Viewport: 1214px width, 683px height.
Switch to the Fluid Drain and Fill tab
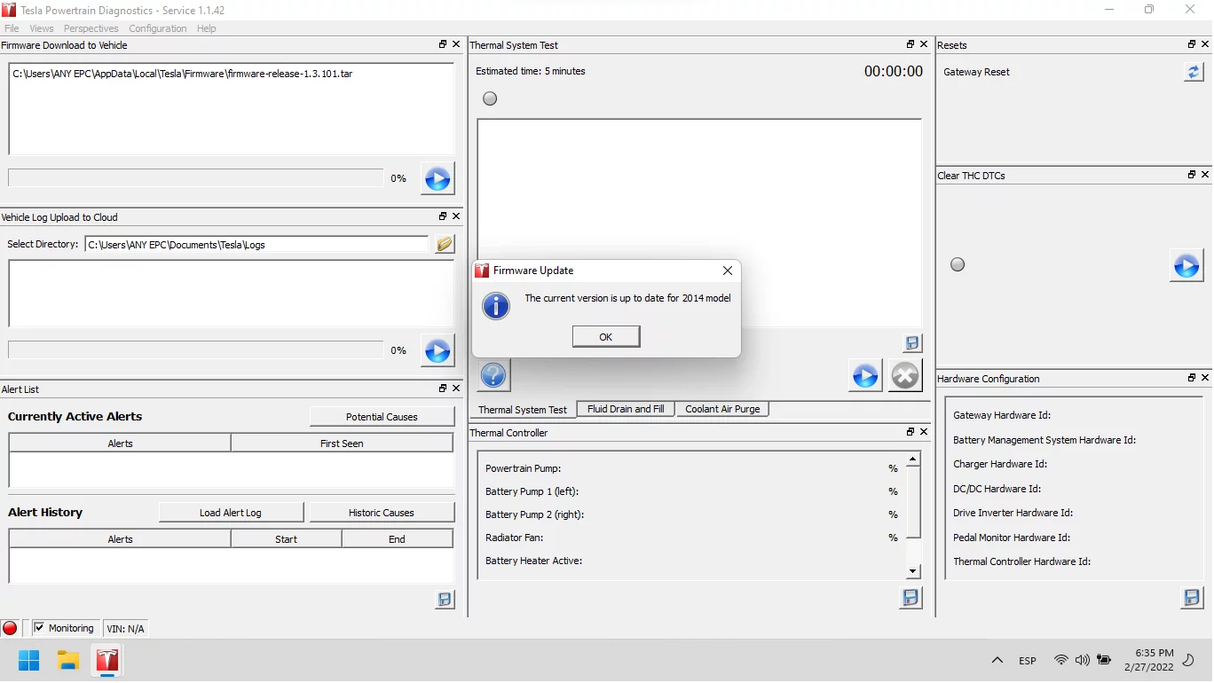pyautogui.click(x=625, y=409)
